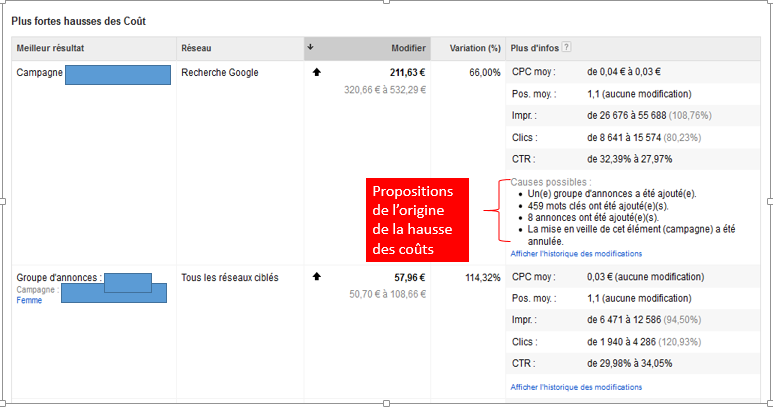This screenshot has width=773, height=408.
Task: Click the 57,96 € cost change value
Action: pos(409,277)
